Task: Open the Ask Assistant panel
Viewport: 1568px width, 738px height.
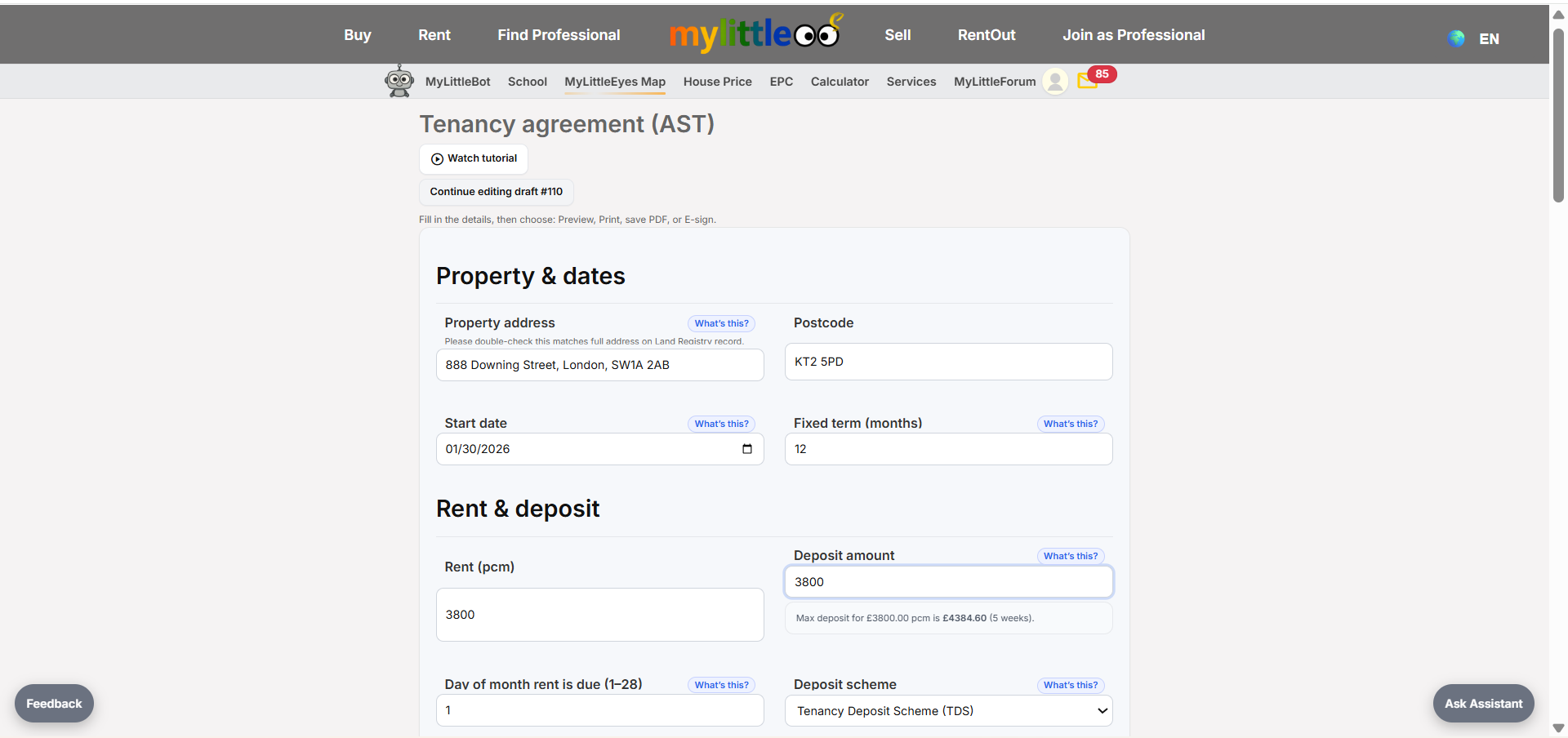Action: [1483, 703]
